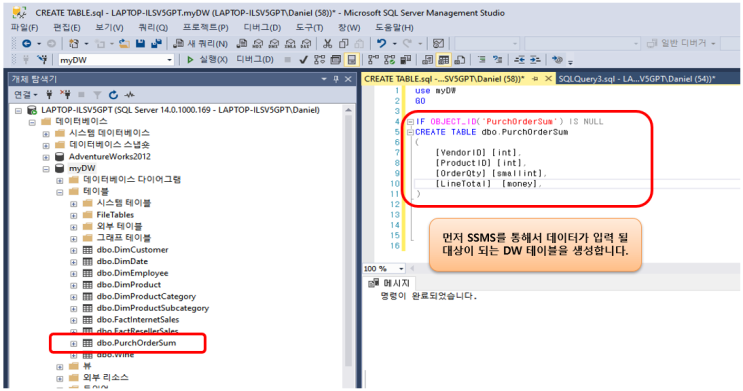Start an MDX query from the toolbar
The width and height of the screenshot is (743, 391).
258,44
